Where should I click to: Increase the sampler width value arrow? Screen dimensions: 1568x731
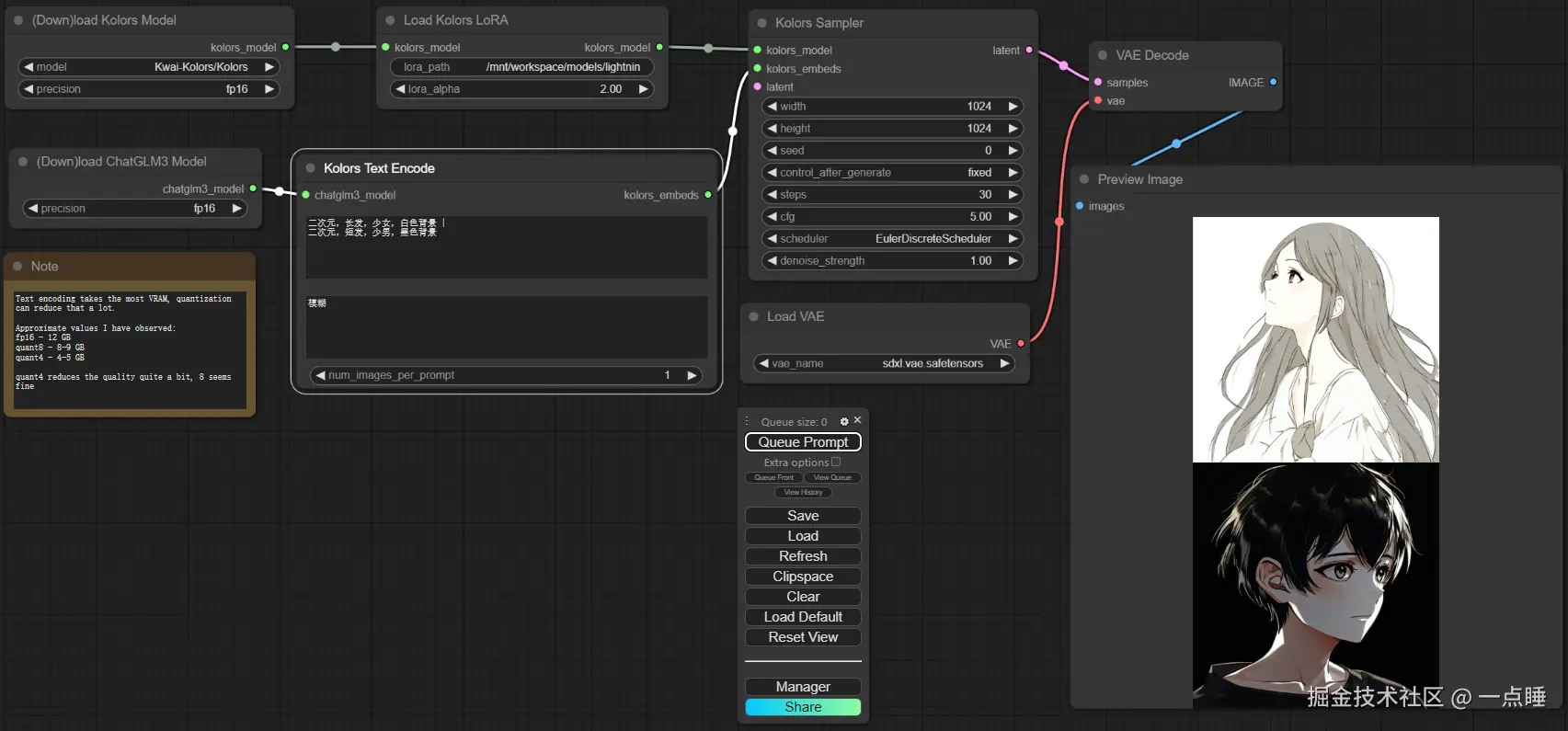coord(1013,107)
